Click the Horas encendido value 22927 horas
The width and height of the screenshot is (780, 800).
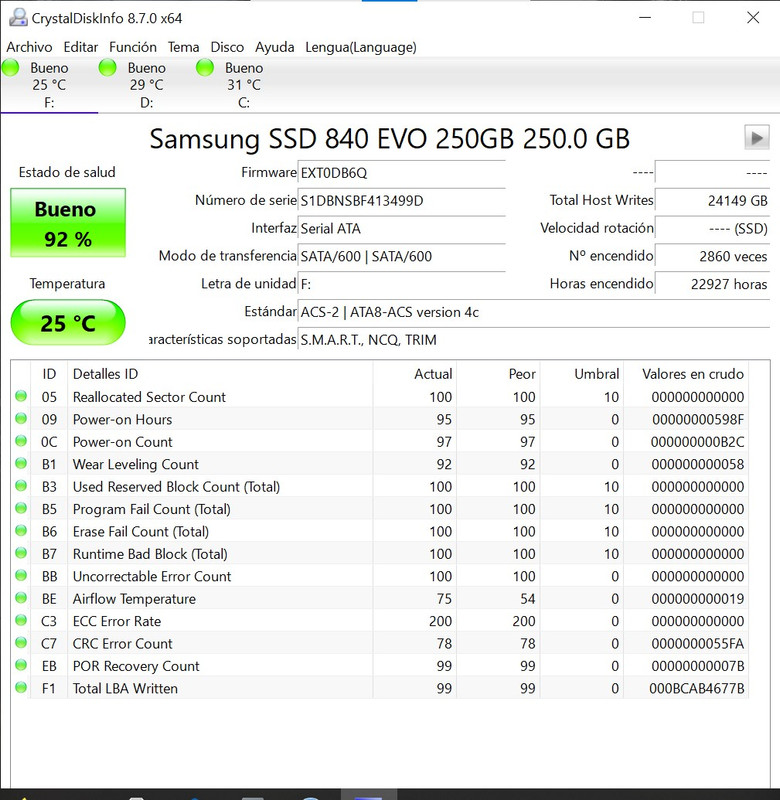click(x=713, y=284)
